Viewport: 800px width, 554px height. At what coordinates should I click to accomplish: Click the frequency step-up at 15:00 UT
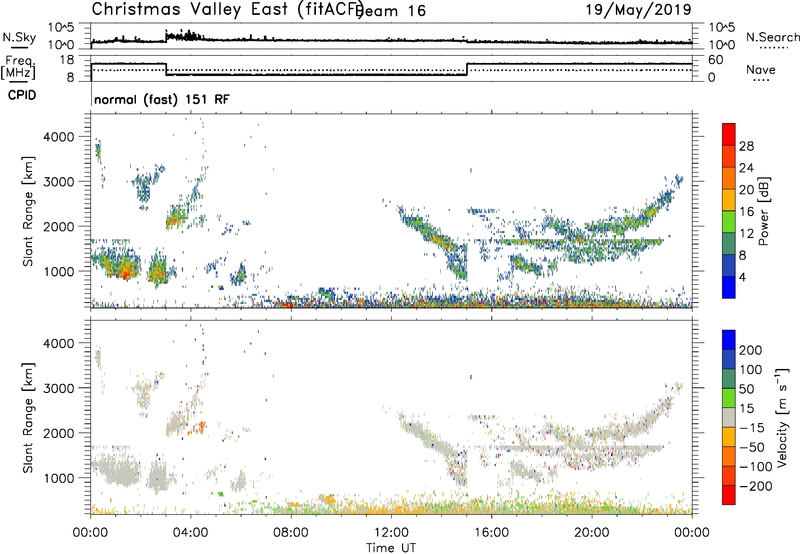[467, 69]
